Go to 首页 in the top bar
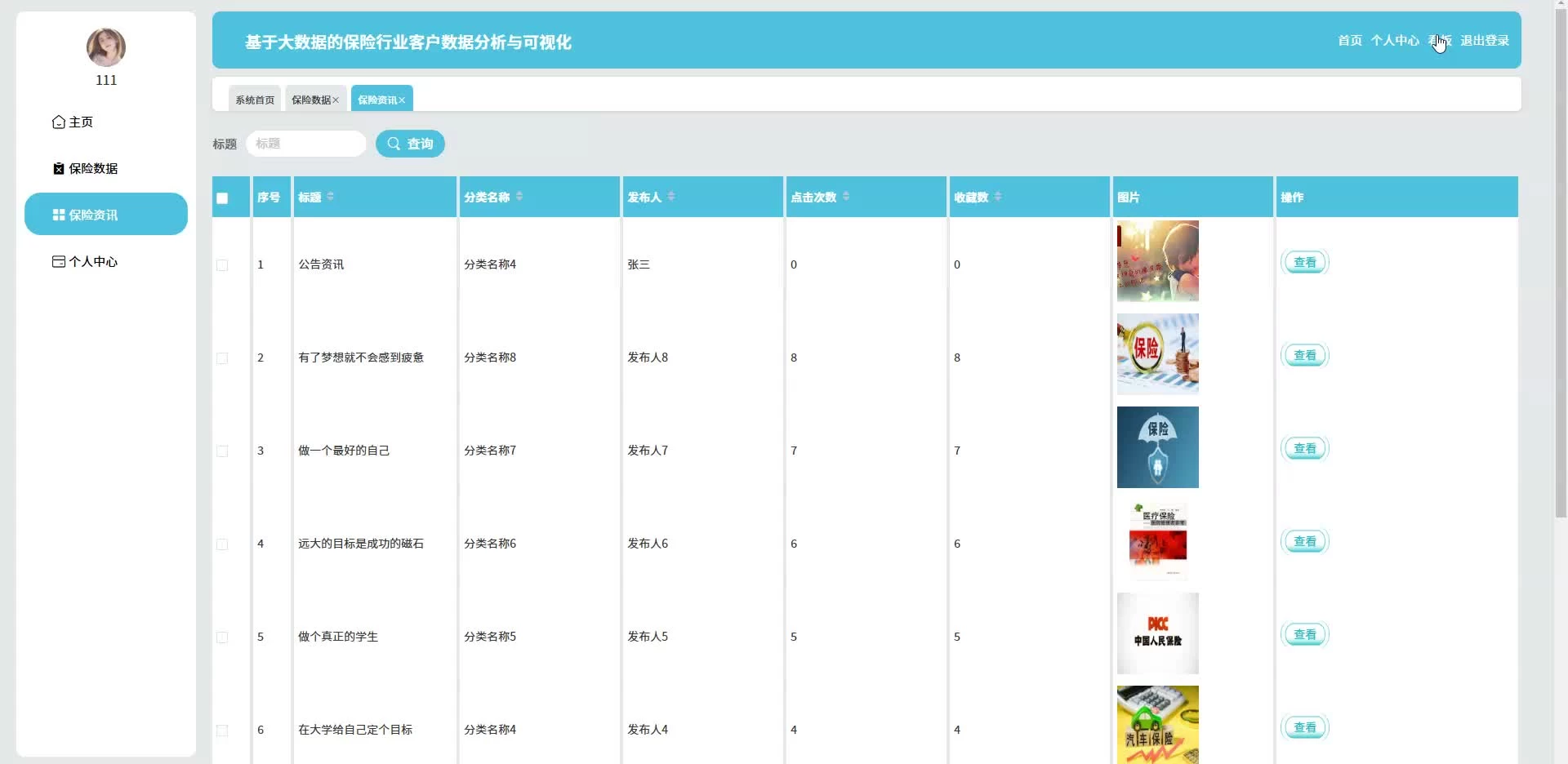1568x764 pixels. coord(1350,40)
